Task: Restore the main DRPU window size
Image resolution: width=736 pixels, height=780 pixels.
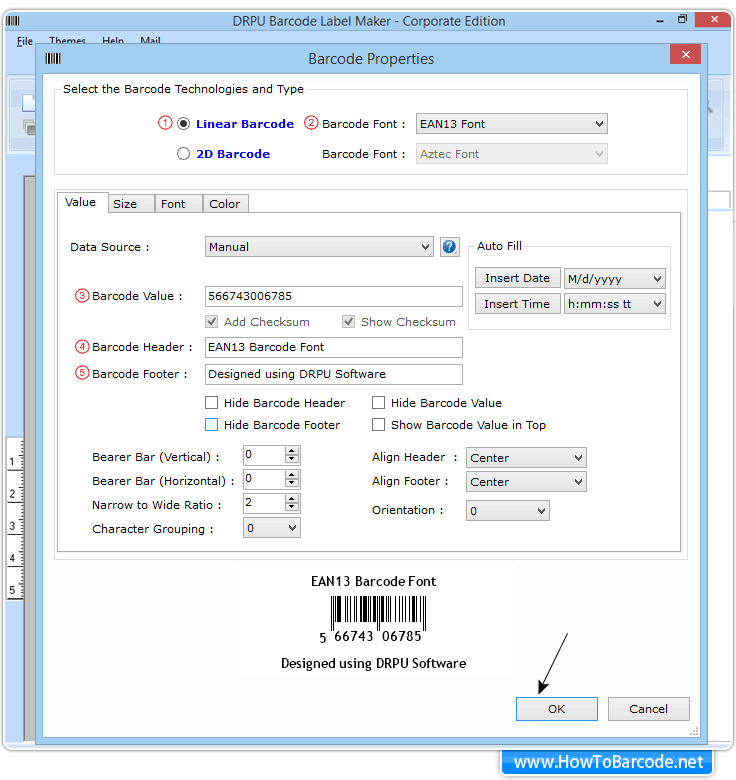Action: [682, 19]
